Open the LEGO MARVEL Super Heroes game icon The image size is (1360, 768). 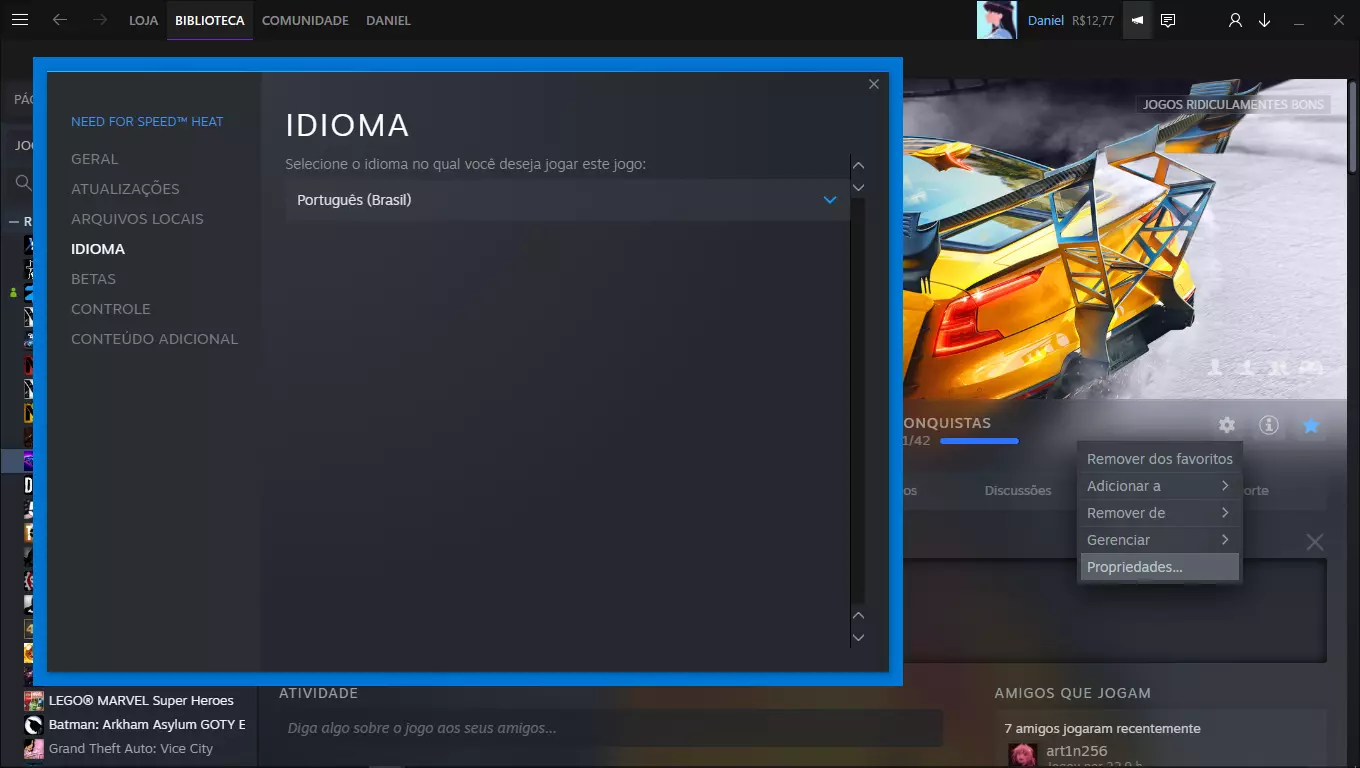34,700
